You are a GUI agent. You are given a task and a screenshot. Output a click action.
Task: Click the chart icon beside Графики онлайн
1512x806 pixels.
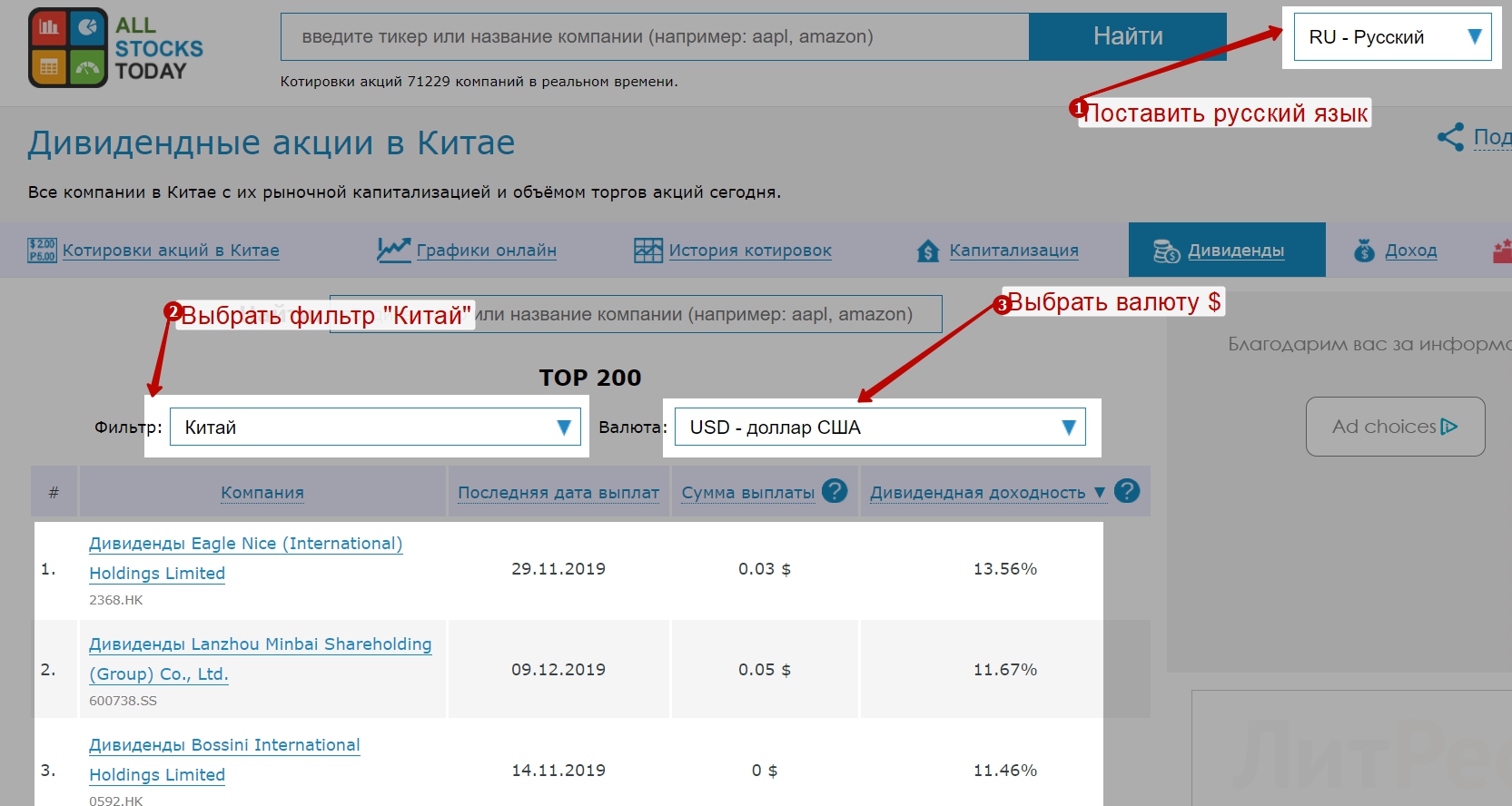point(393,250)
